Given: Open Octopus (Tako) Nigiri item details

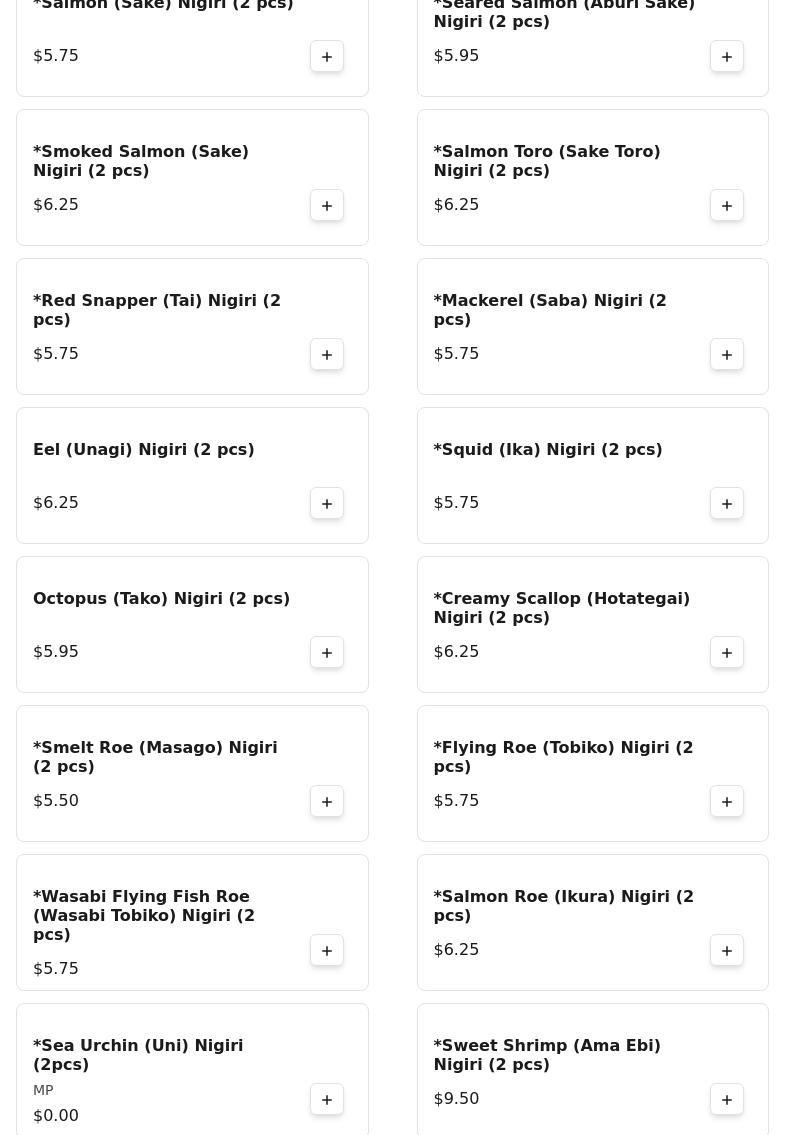Looking at the screenshot, I should pyautogui.click(x=161, y=599).
